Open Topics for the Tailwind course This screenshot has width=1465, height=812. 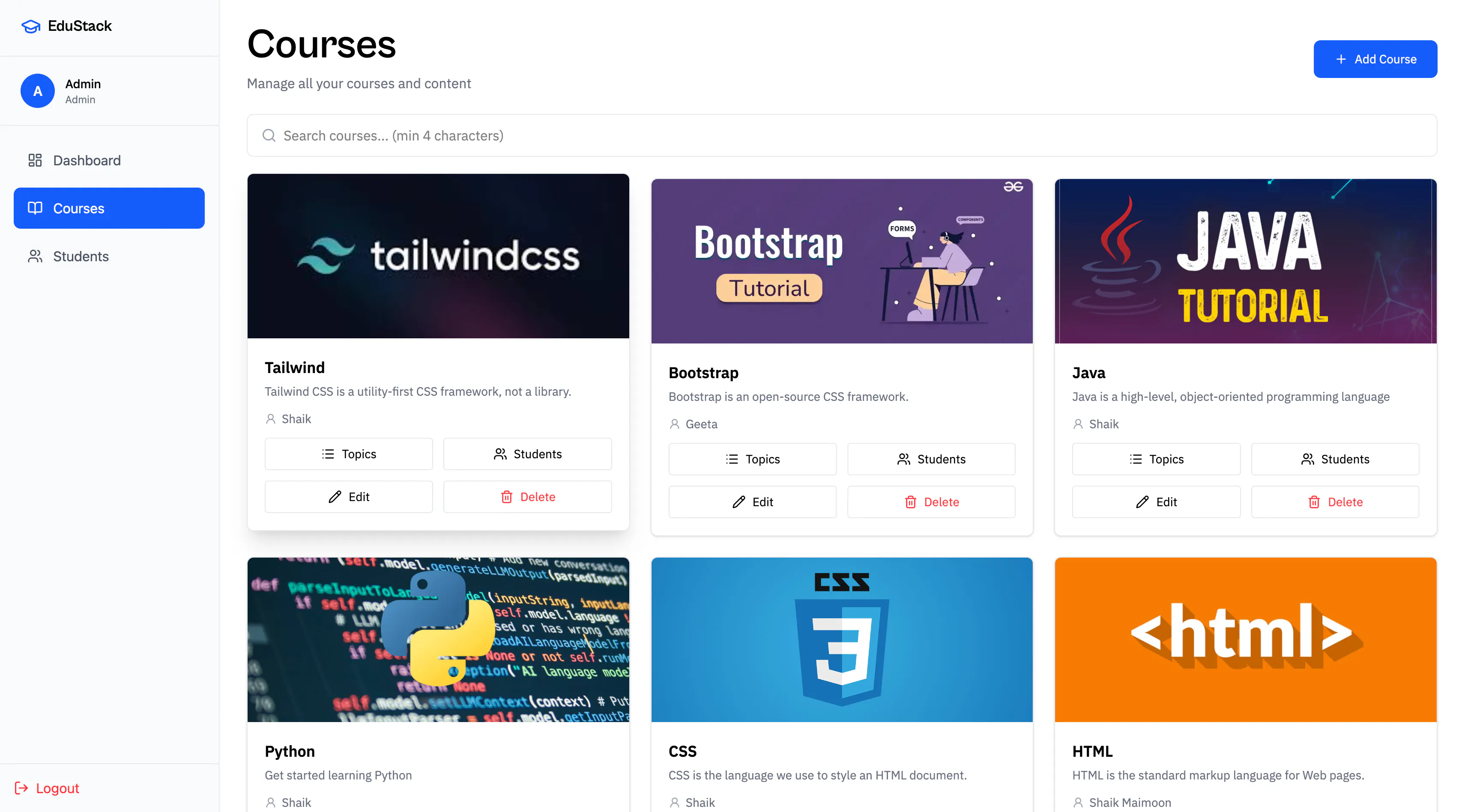click(349, 454)
